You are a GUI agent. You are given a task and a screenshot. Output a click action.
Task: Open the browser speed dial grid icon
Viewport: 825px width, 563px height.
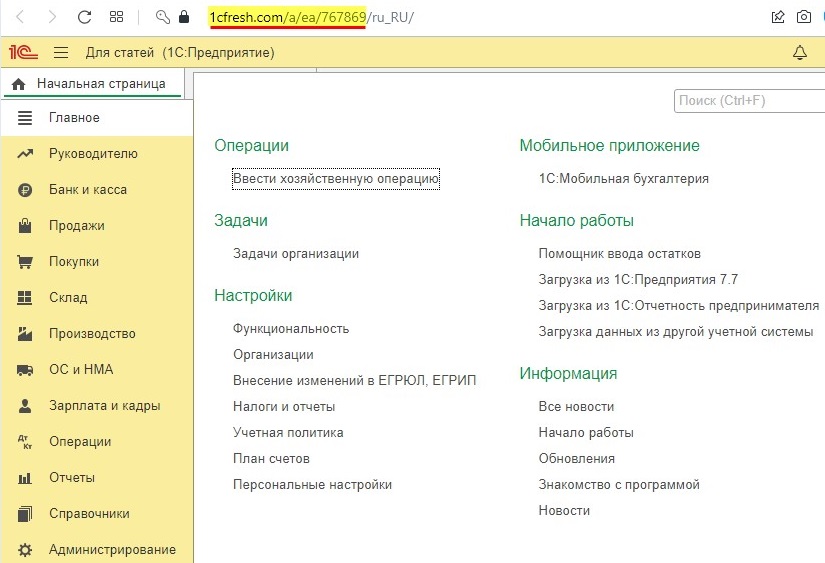[x=116, y=17]
